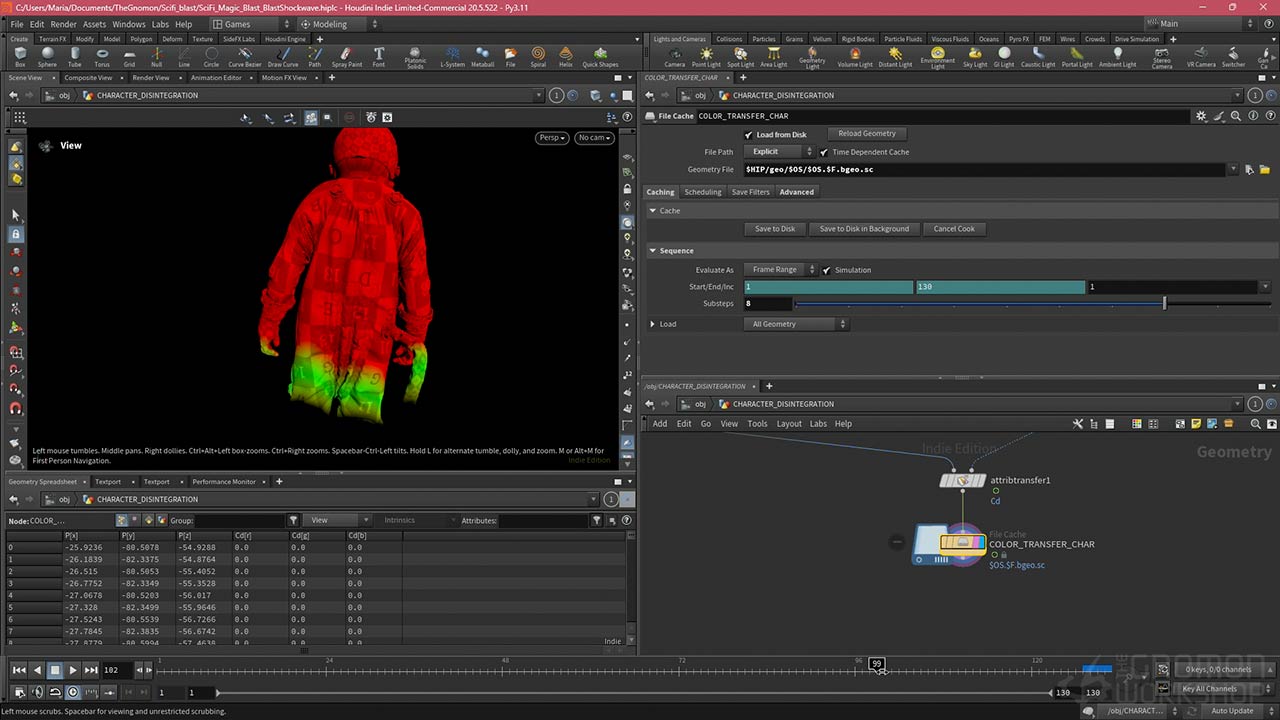Uncheck the Simulation checkbox
Viewport: 1280px width, 720px height.
click(x=827, y=270)
